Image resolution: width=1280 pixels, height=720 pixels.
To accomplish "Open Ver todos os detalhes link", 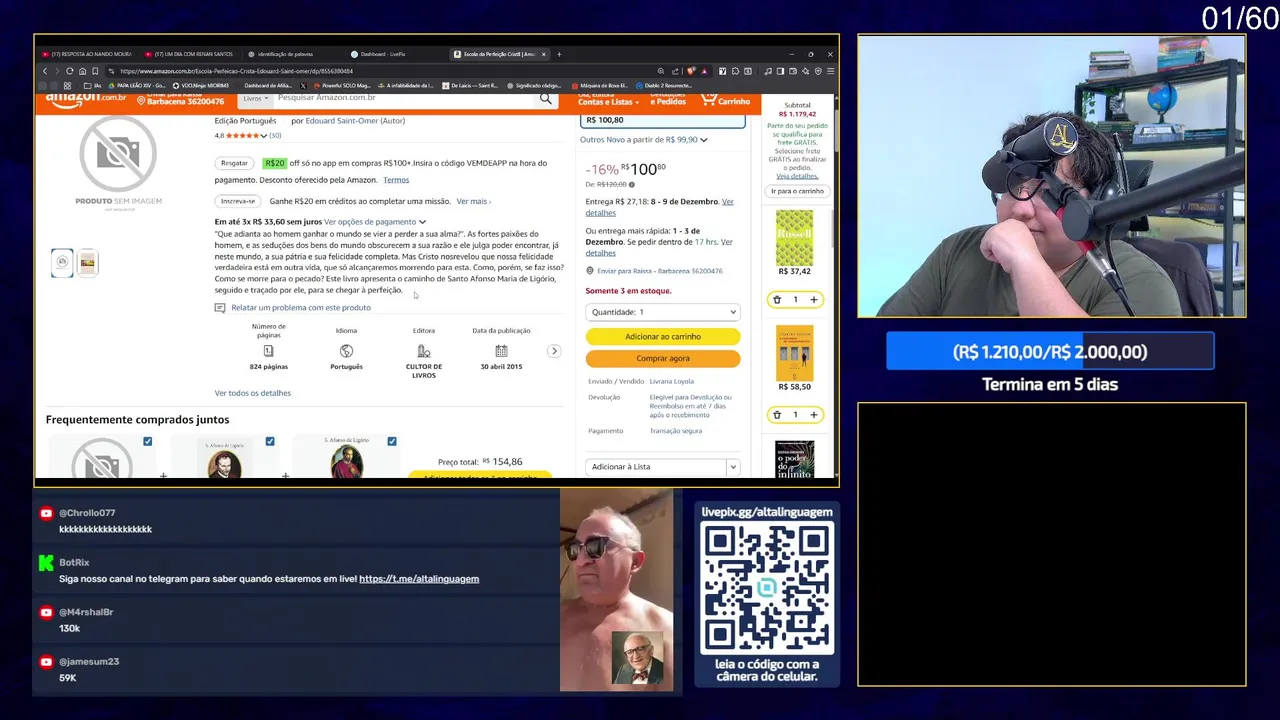I will click(253, 393).
